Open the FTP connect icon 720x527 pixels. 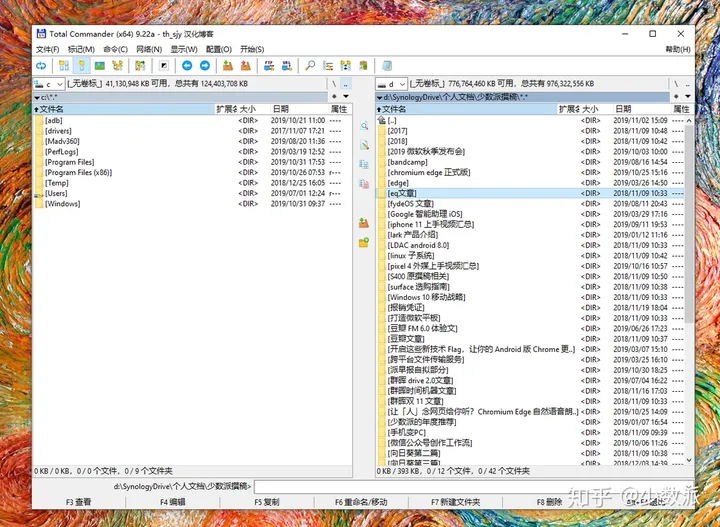[269, 66]
